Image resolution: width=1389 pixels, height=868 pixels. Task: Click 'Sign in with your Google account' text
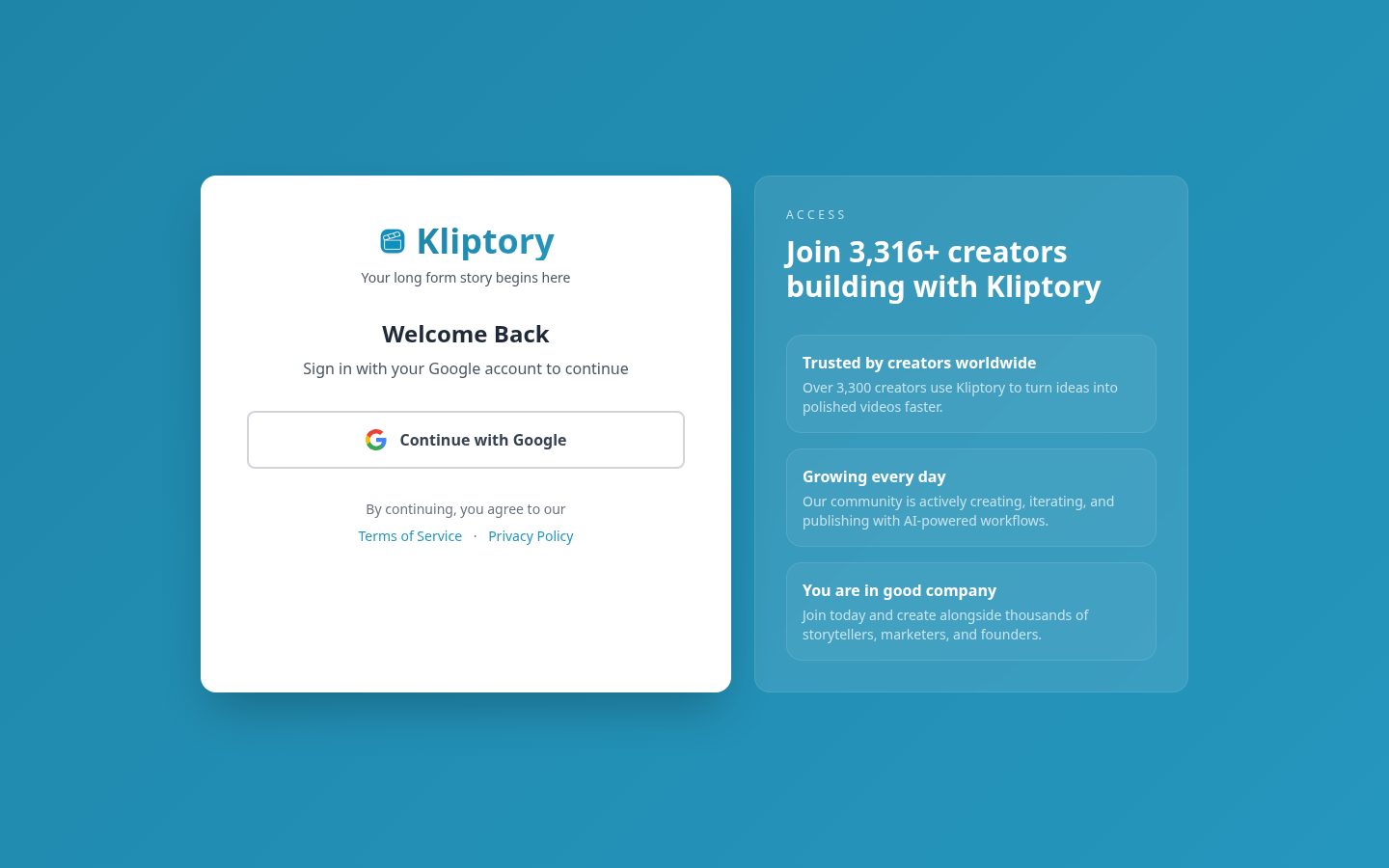[x=466, y=368]
